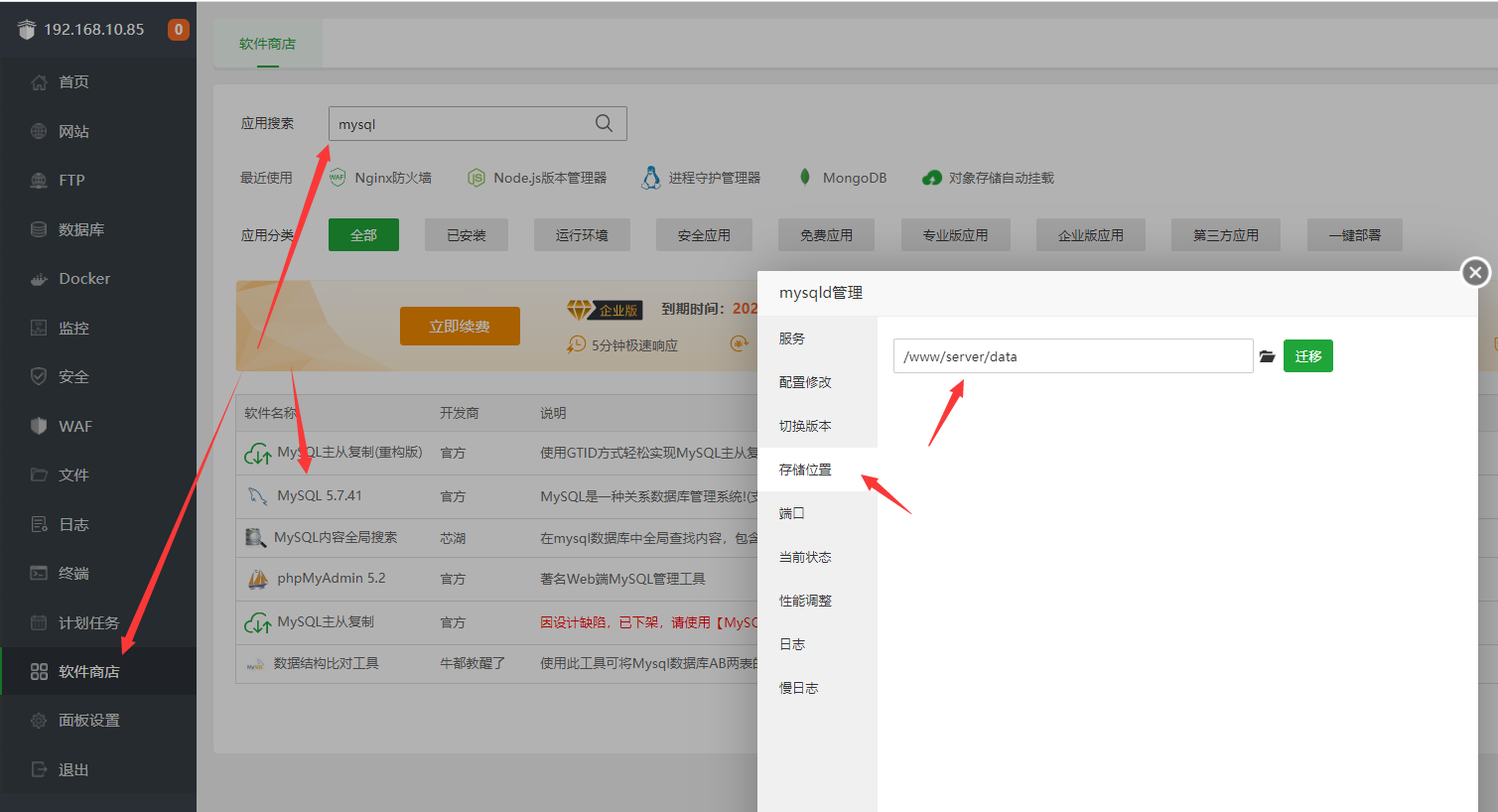Click the 监控 monitor icon
The image size is (1498, 812).
(x=39, y=328)
